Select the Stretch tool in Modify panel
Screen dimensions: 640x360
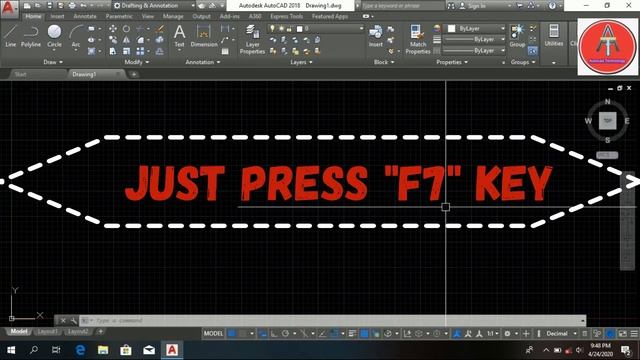[x=113, y=51]
